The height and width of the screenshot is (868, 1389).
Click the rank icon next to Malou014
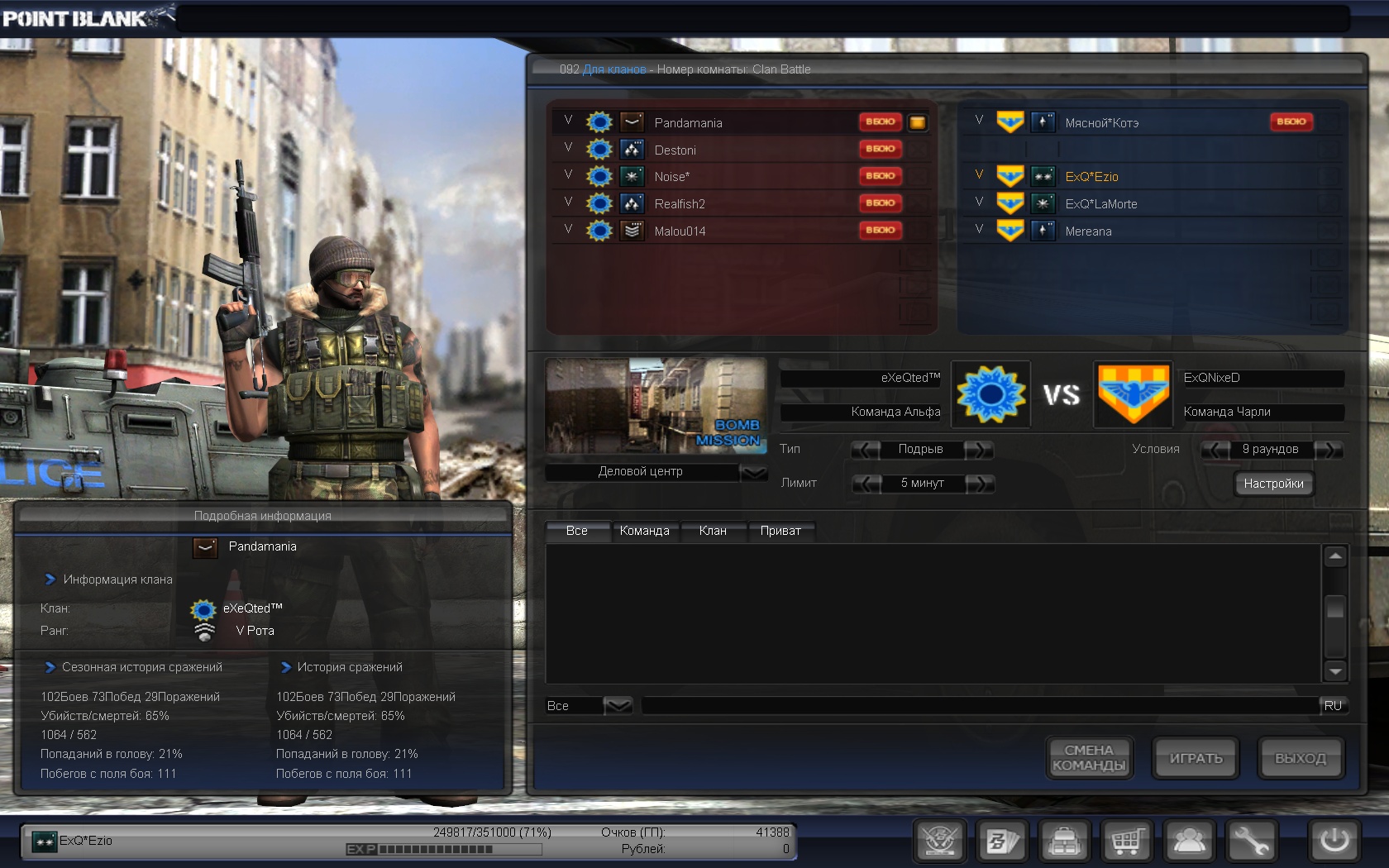click(x=632, y=231)
